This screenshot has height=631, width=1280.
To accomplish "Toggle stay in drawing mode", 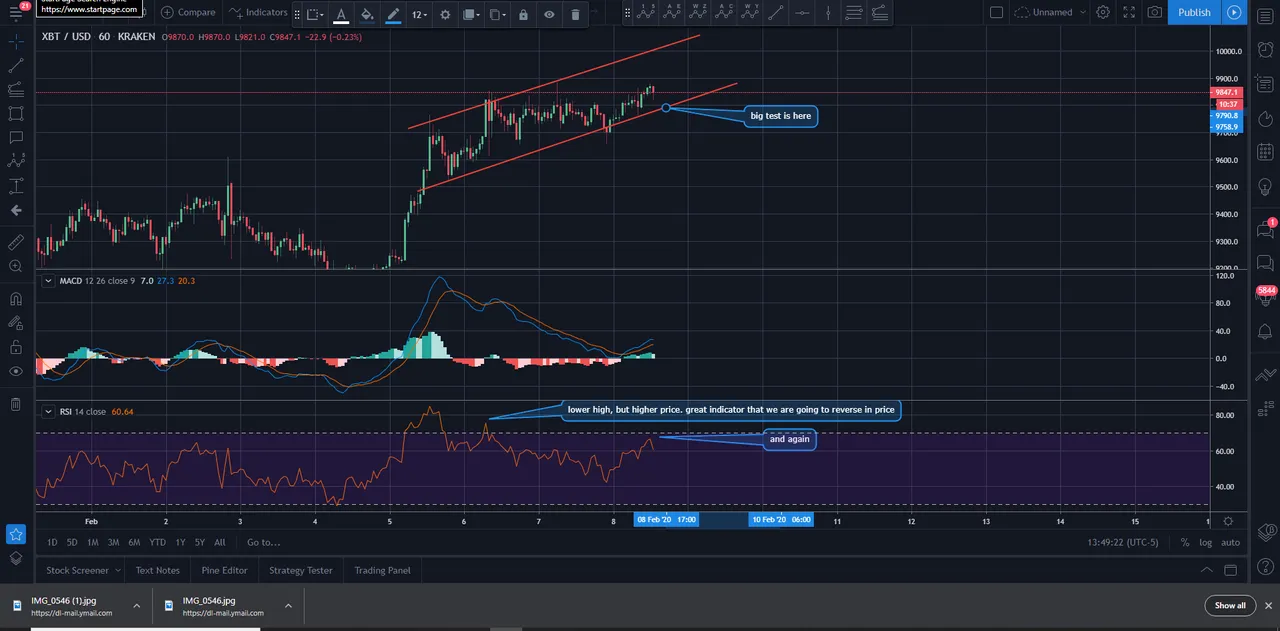I will (x=16, y=323).
